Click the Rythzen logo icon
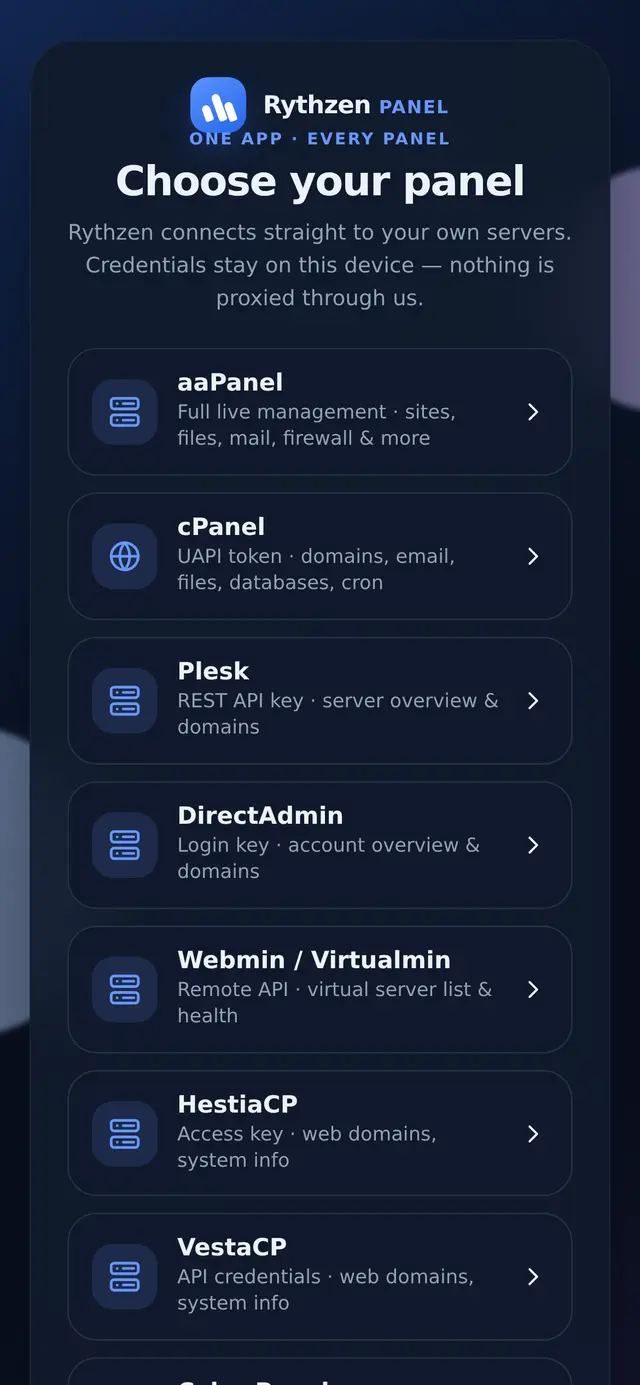The width and height of the screenshot is (640, 1385). (218, 105)
